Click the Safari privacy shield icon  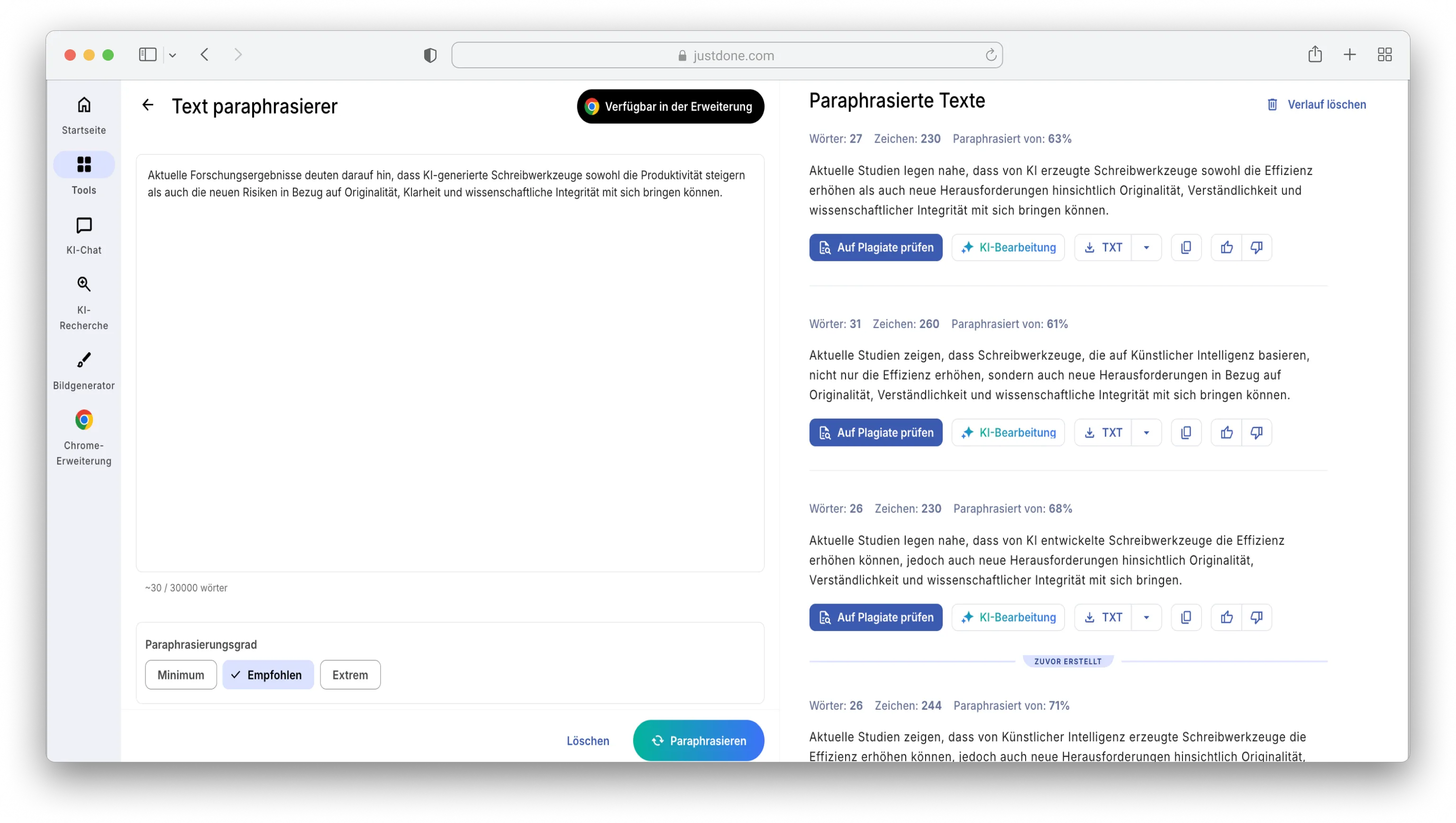430,55
